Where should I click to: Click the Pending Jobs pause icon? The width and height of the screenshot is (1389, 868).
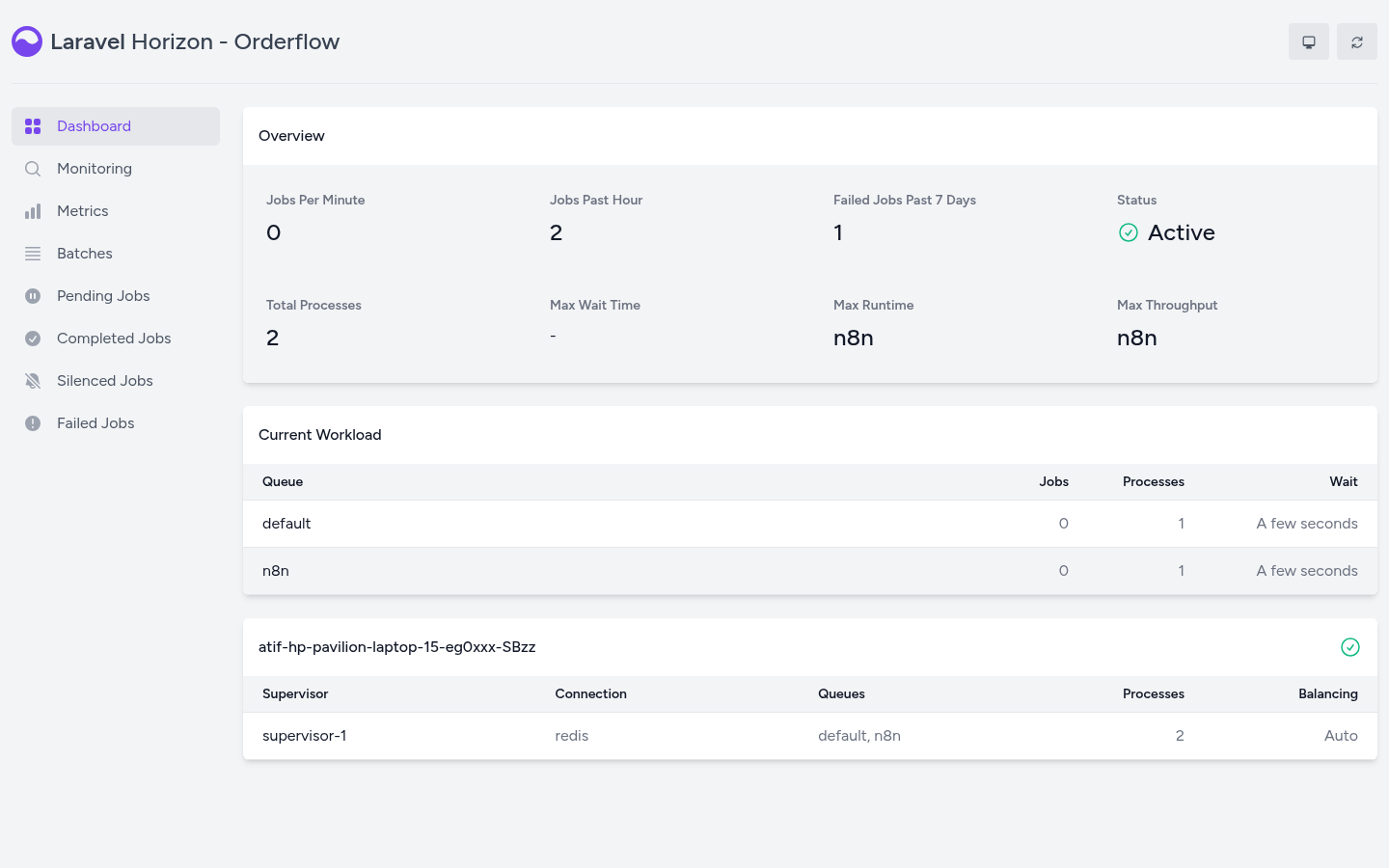33,296
